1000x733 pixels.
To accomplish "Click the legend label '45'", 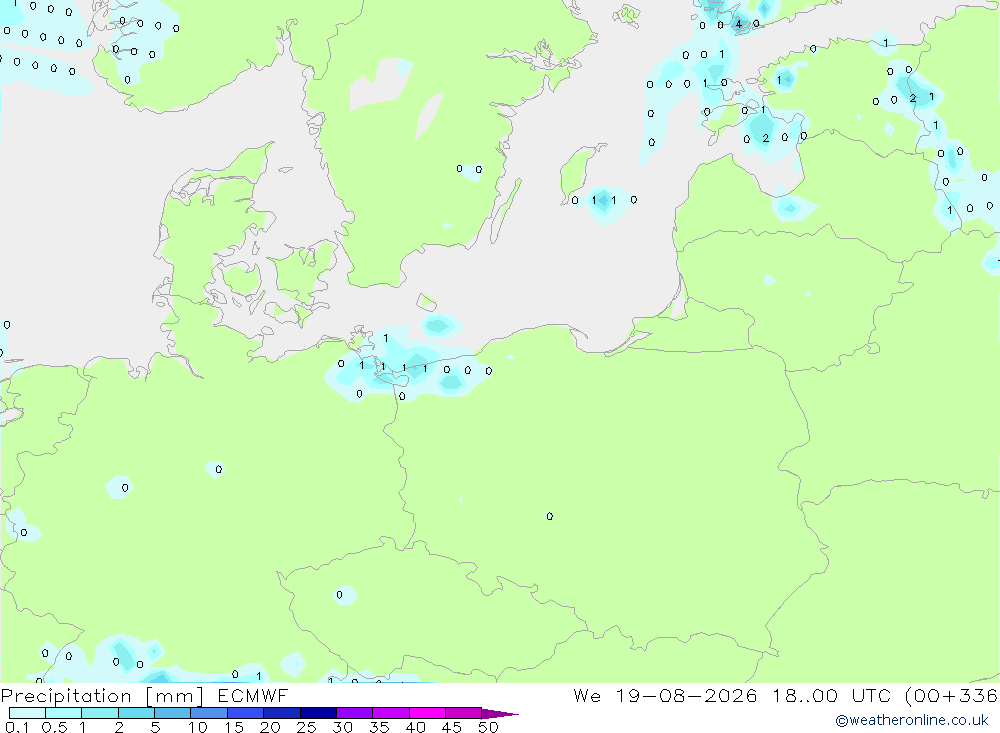I will [x=452, y=727].
